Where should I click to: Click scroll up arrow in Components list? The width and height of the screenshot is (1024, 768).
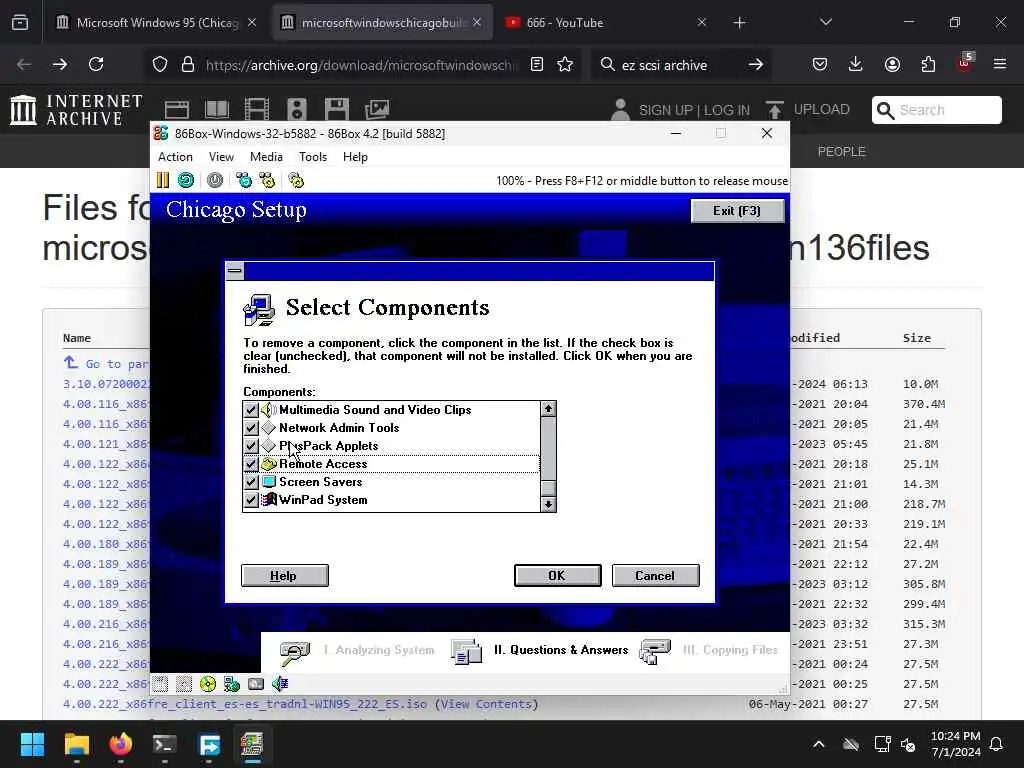click(548, 409)
